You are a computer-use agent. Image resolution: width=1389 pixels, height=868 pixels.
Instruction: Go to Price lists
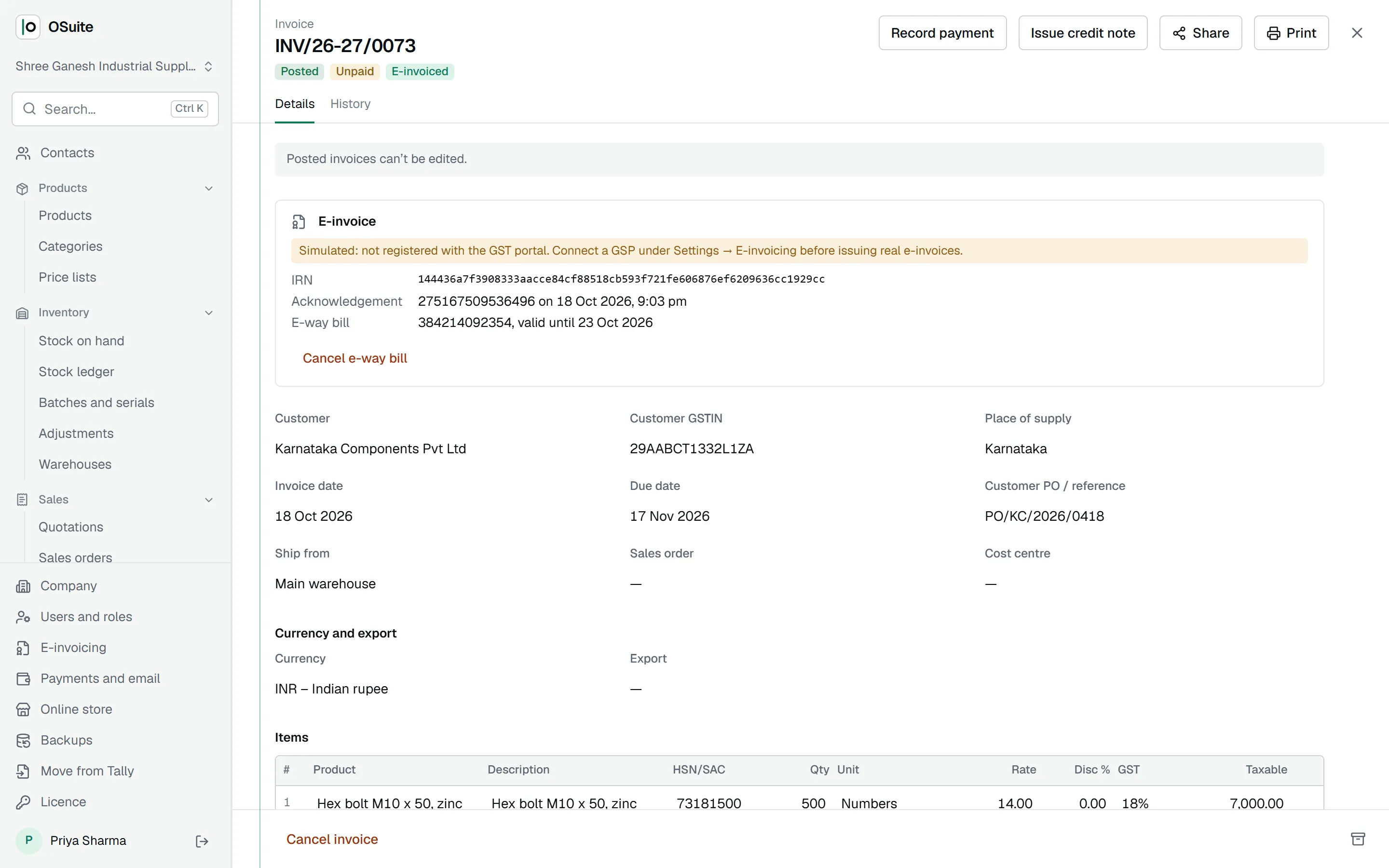point(67,277)
